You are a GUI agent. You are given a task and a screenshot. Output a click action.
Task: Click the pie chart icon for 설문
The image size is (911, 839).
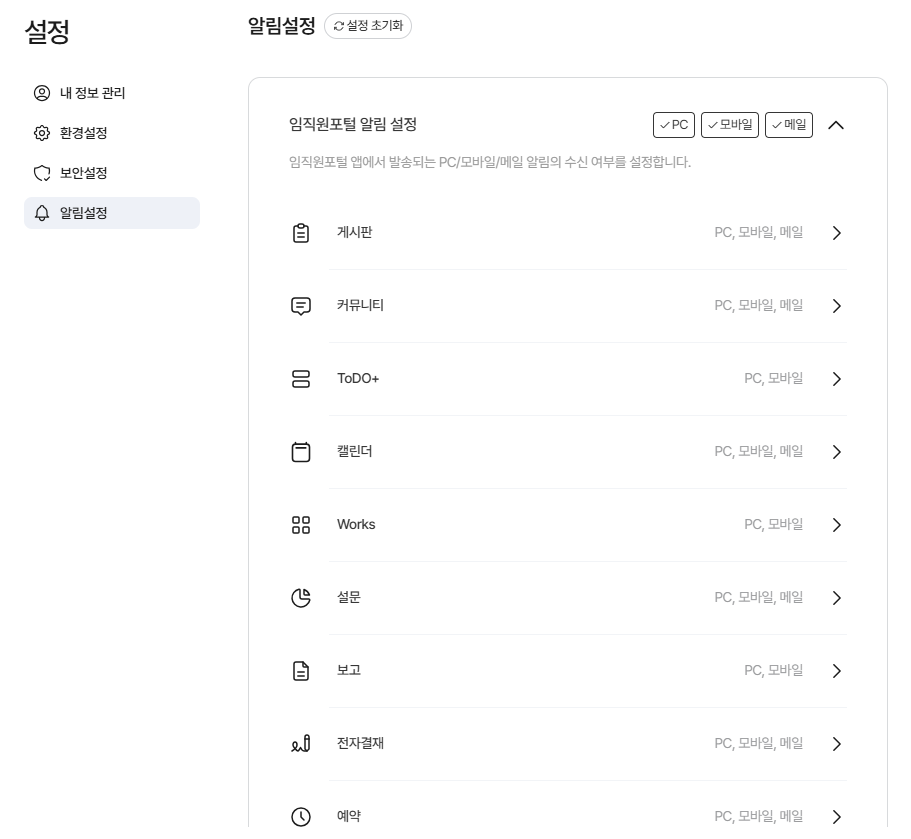(301, 598)
